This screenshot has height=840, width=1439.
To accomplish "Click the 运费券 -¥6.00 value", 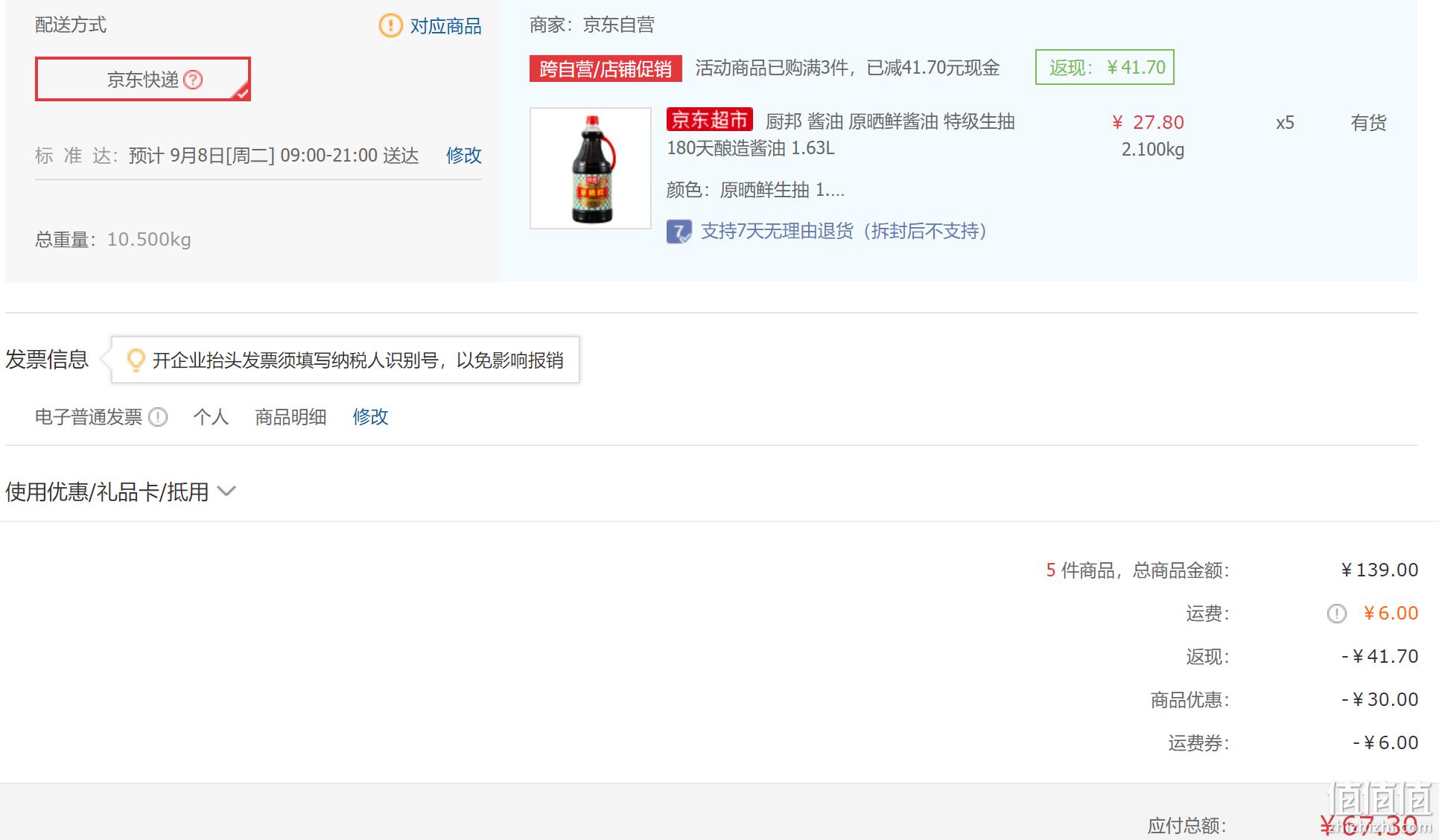I will [1385, 743].
